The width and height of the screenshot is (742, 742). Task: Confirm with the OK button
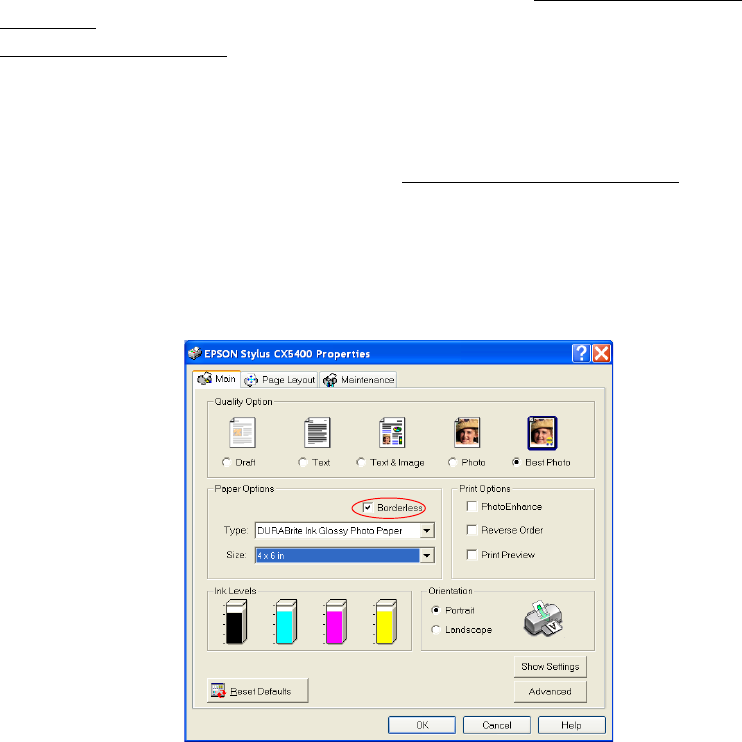422,725
